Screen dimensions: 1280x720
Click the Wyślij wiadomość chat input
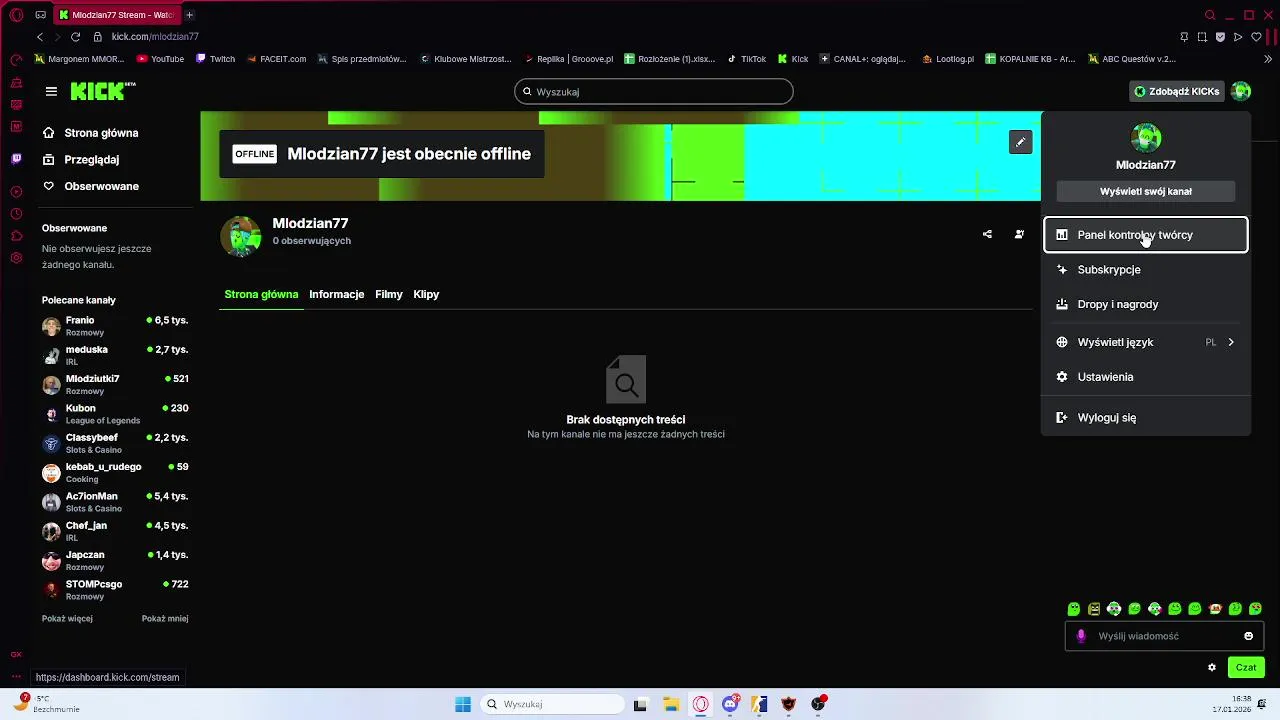click(1165, 636)
